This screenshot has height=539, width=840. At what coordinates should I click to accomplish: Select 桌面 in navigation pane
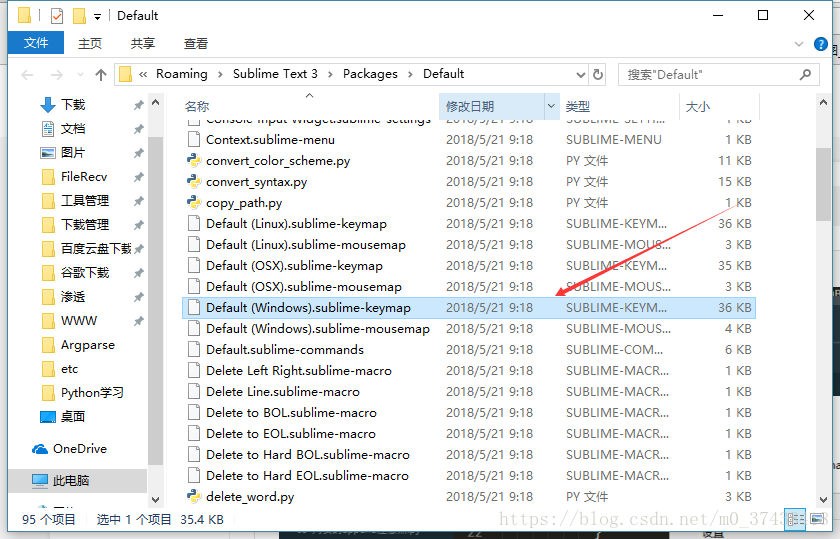[73, 416]
